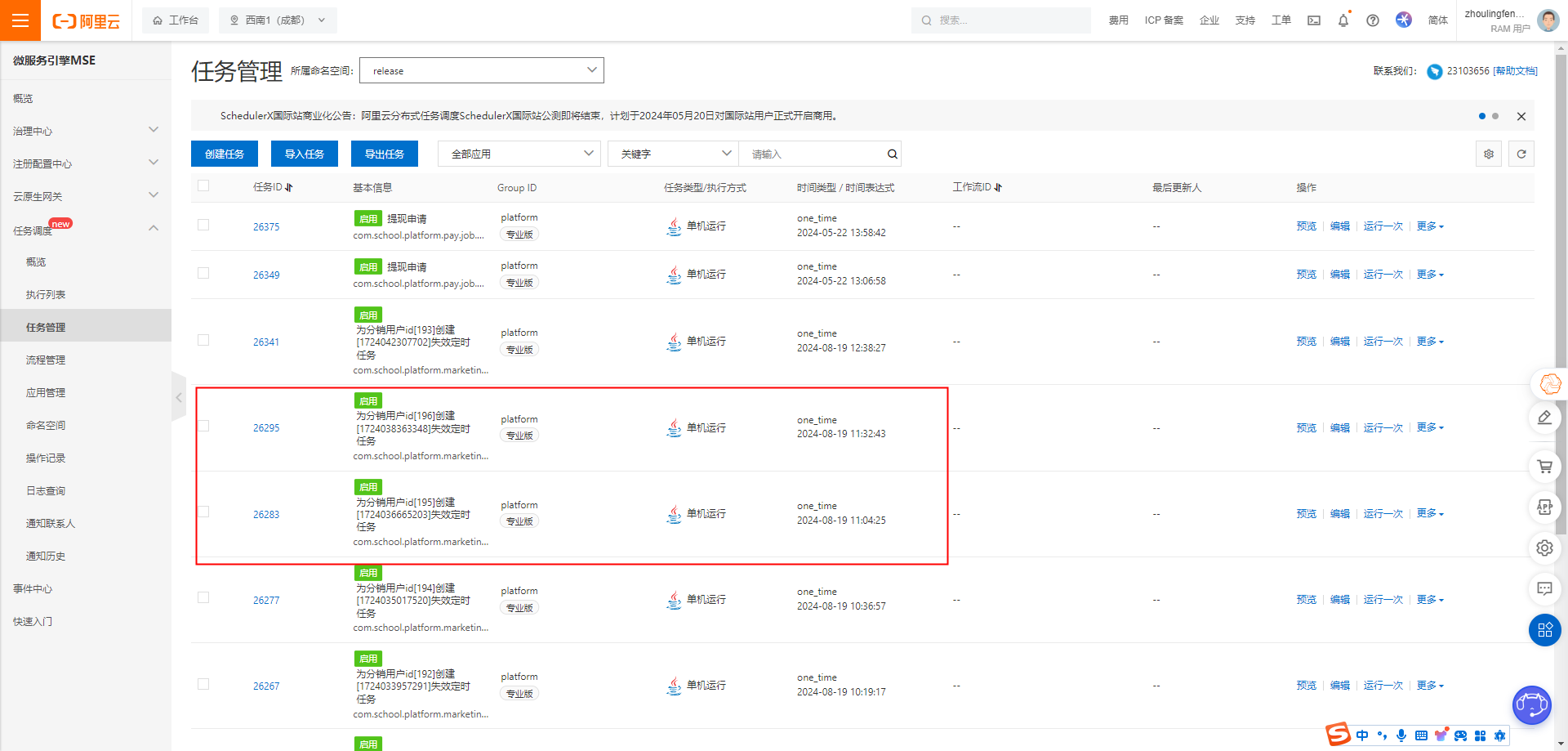The width and height of the screenshot is (1568, 751).
Task: Open the chatbot assistant at bottom right
Action: pos(1531,705)
